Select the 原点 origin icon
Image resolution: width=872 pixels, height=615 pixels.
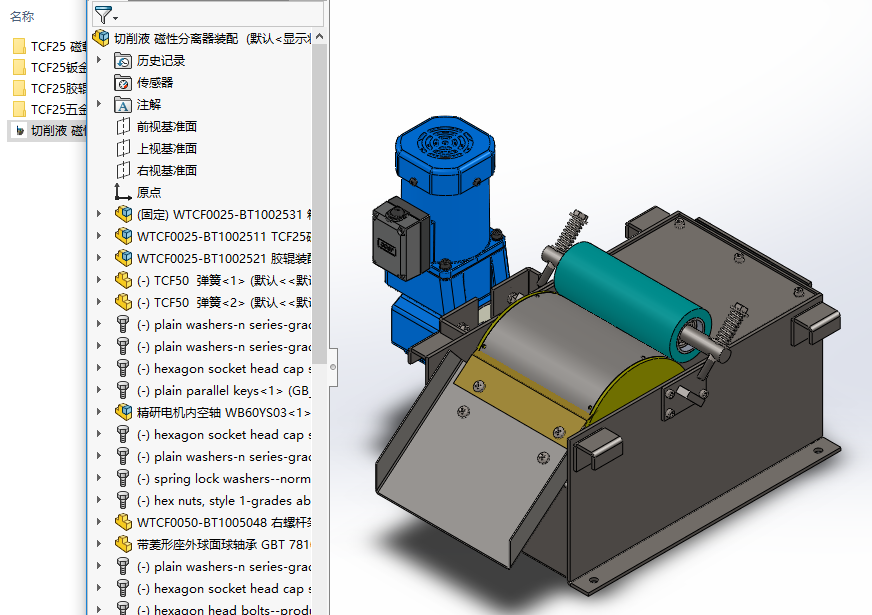pyautogui.click(x=123, y=192)
